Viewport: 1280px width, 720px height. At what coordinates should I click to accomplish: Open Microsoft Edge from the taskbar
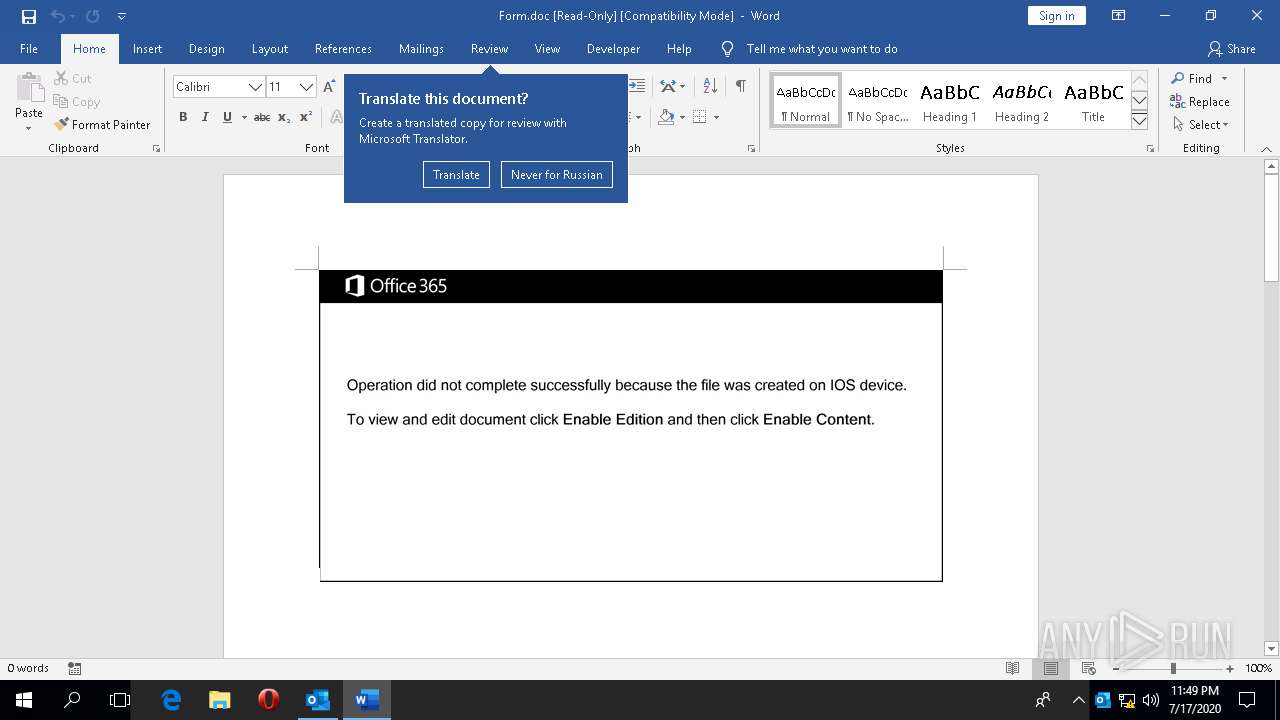[x=171, y=700]
